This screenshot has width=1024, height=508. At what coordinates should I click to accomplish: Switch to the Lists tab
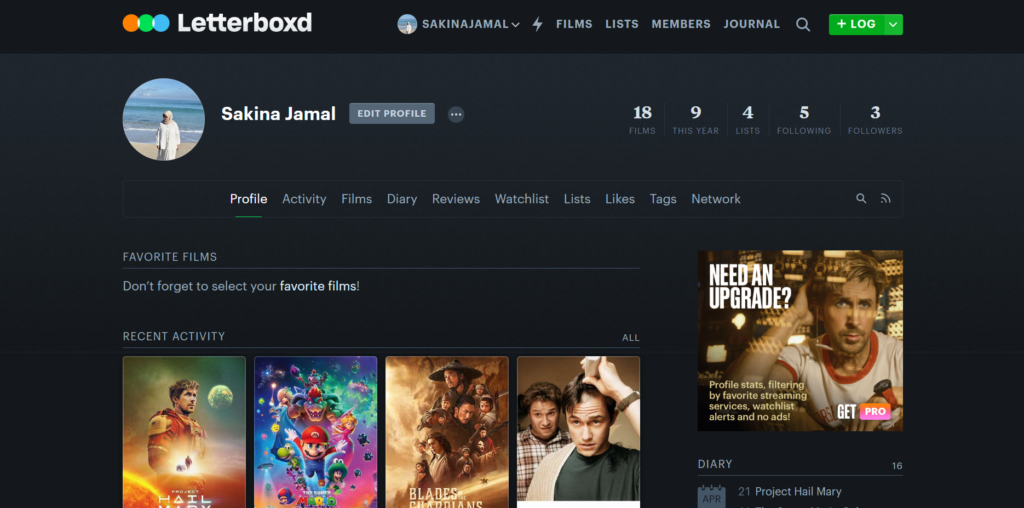click(577, 198)
